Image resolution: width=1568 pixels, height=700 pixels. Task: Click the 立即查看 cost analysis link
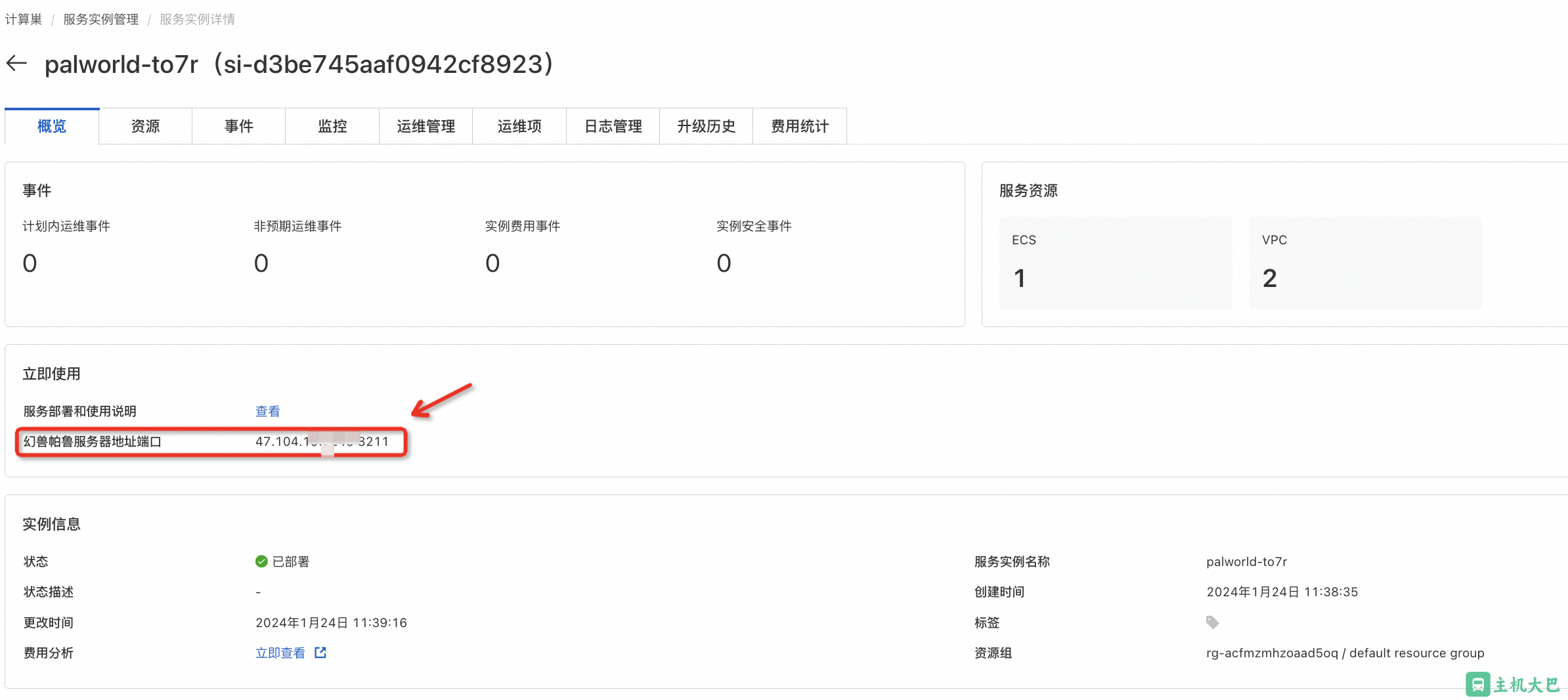280,653
